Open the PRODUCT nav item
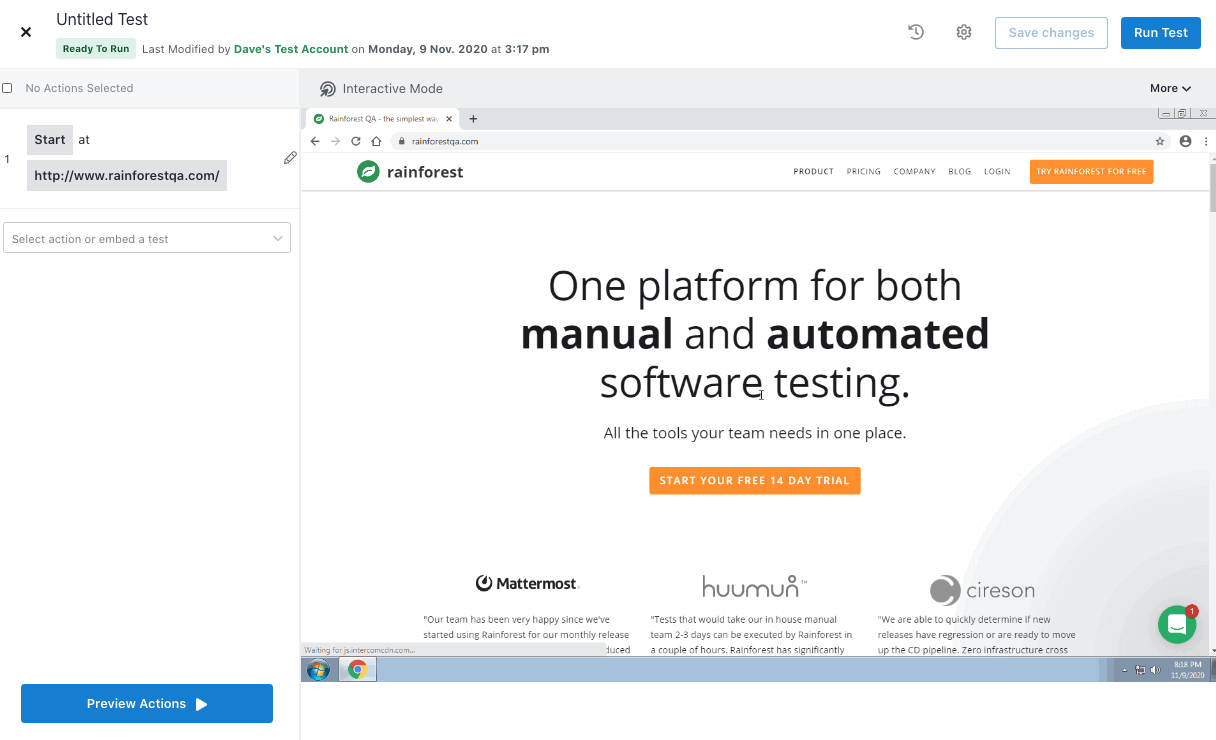1216x740 pixels. [813, 172]
